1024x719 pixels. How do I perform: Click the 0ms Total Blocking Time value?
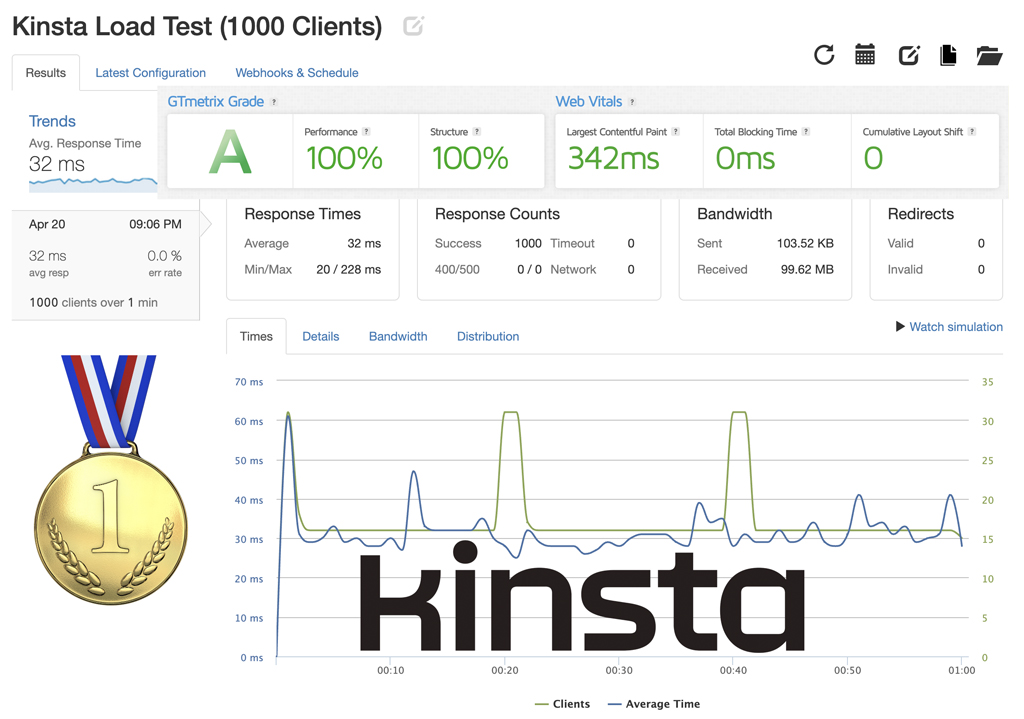(x=745, y=158)
